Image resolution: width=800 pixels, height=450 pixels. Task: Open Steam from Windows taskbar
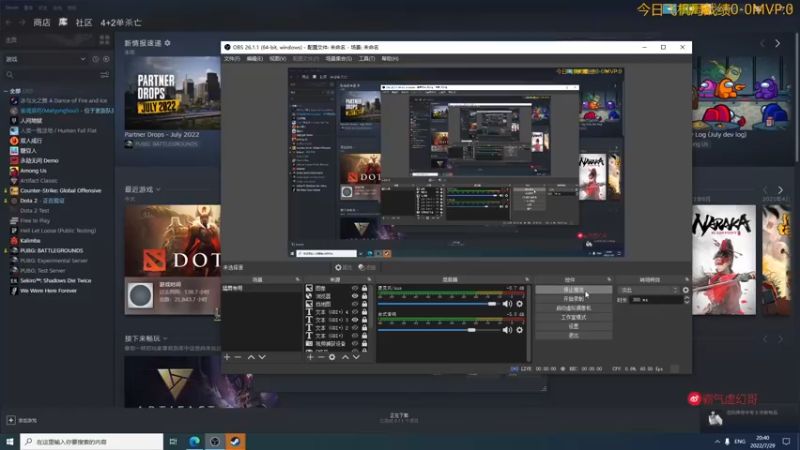(235, 441)
